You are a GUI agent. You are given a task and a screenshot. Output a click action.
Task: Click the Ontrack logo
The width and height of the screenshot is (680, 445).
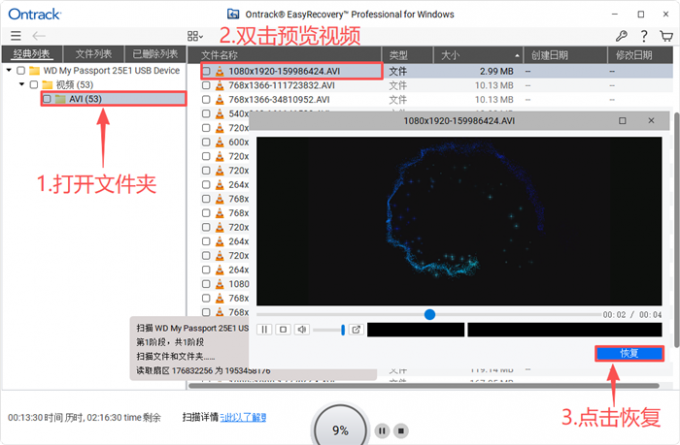click(35, 14)
